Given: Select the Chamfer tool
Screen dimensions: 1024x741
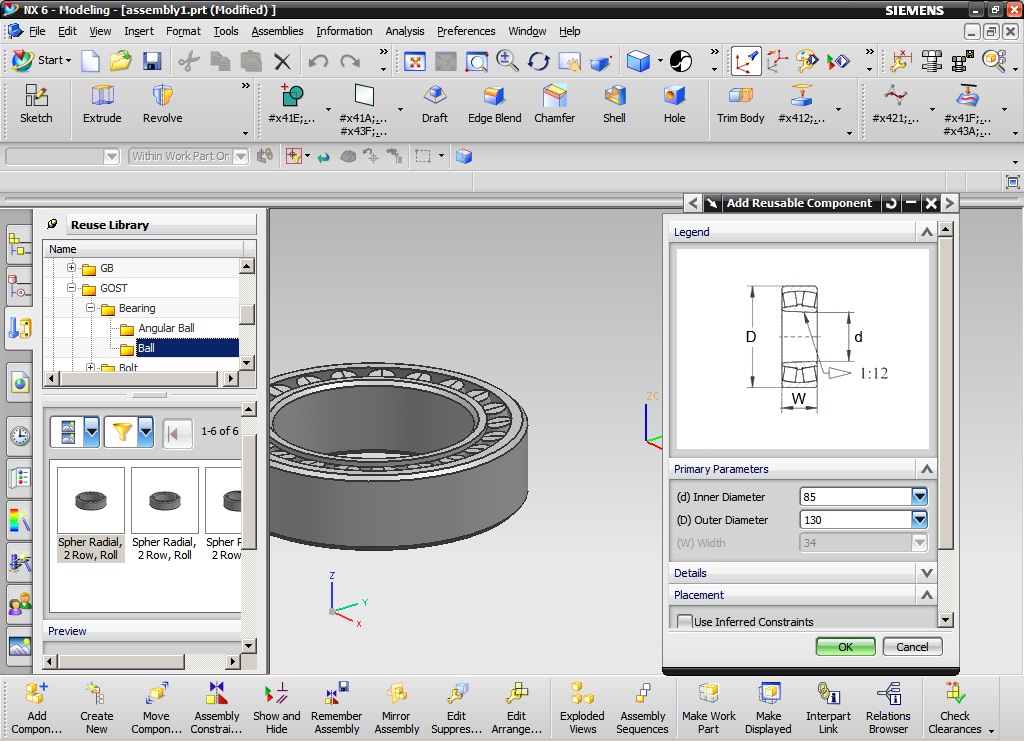Looking at the screenshot, I should tap(554, 104).
